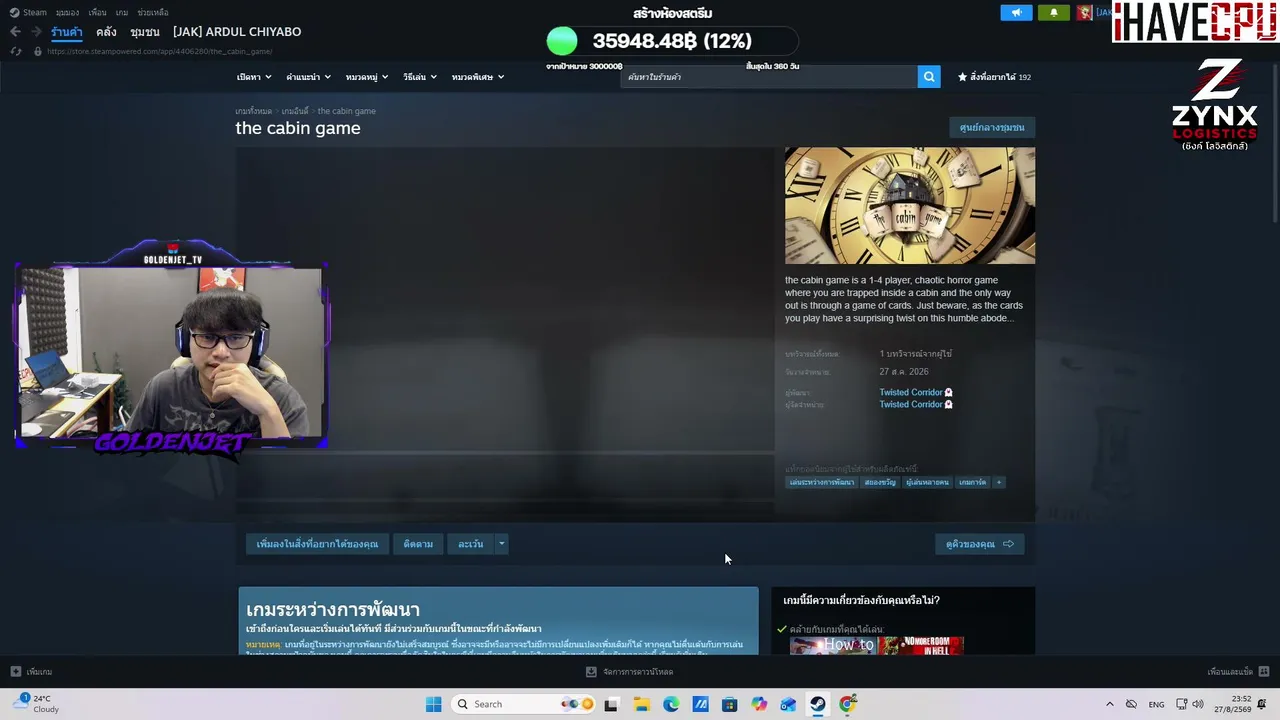
Task: Open the friends and chat icon
Action: coord(1264,672)
